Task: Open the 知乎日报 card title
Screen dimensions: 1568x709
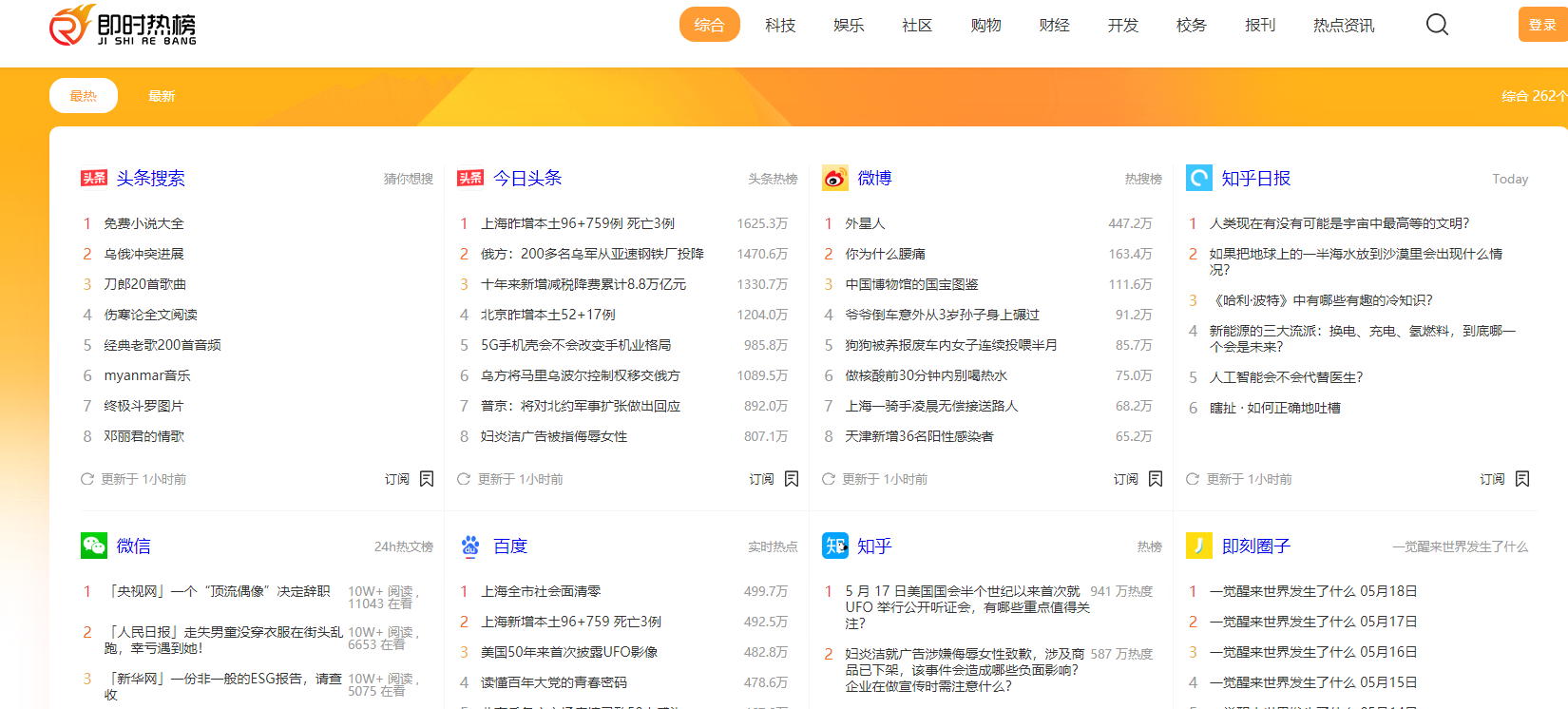Action: [x=1256, y=178]
